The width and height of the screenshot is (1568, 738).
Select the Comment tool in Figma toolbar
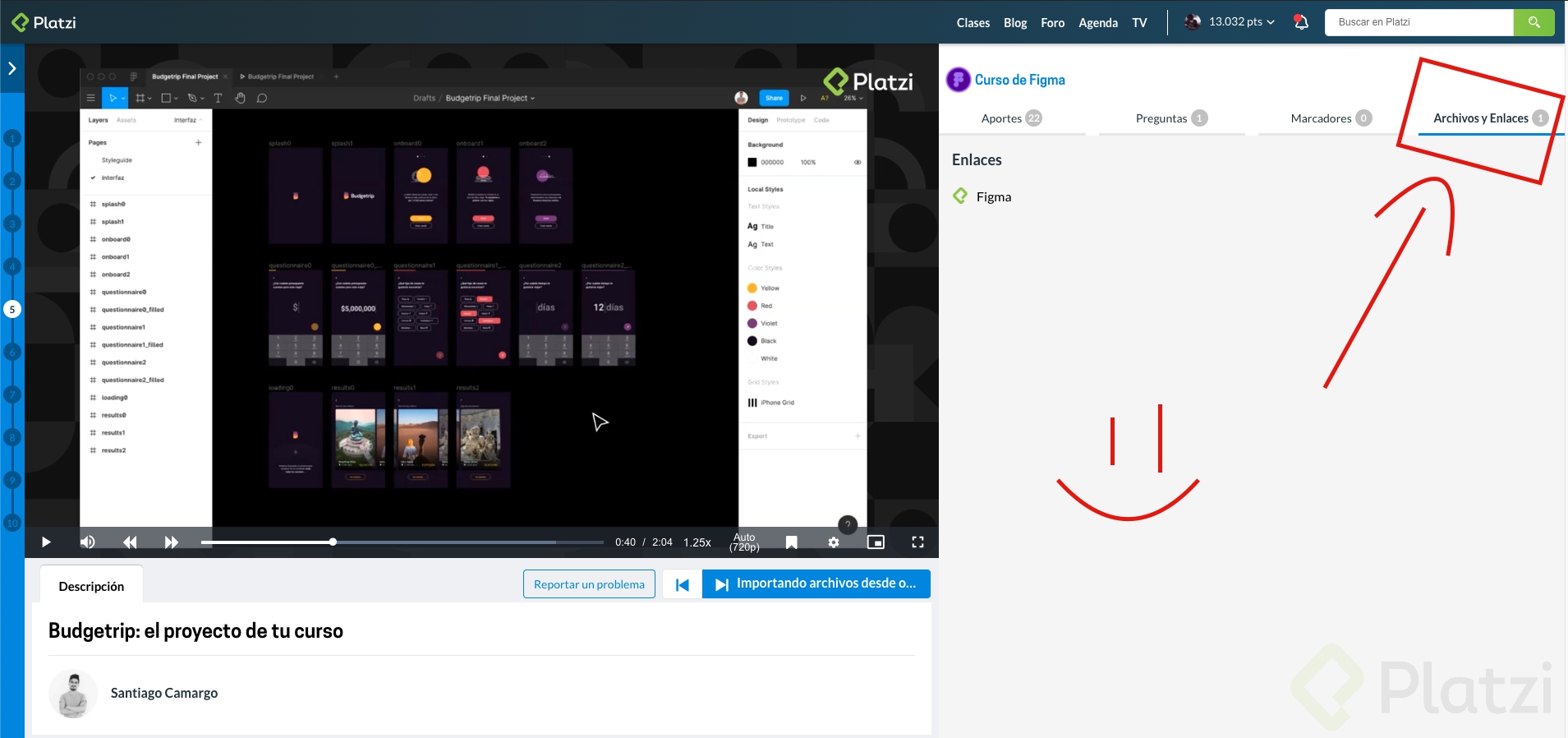point(262,98)
